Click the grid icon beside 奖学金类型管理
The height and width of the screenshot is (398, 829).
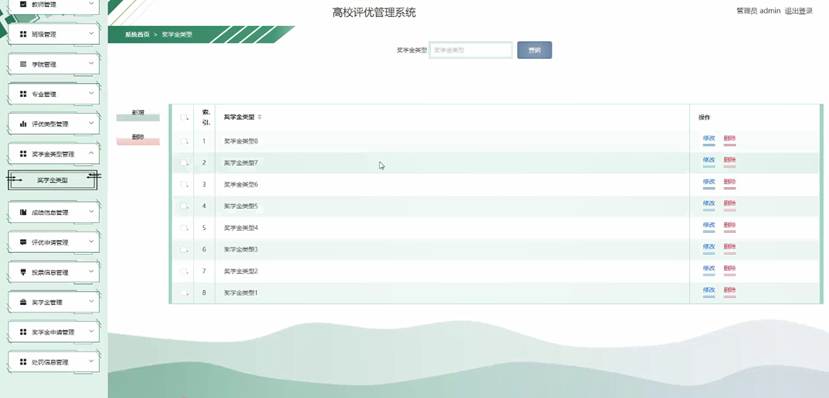coord(23,154)
